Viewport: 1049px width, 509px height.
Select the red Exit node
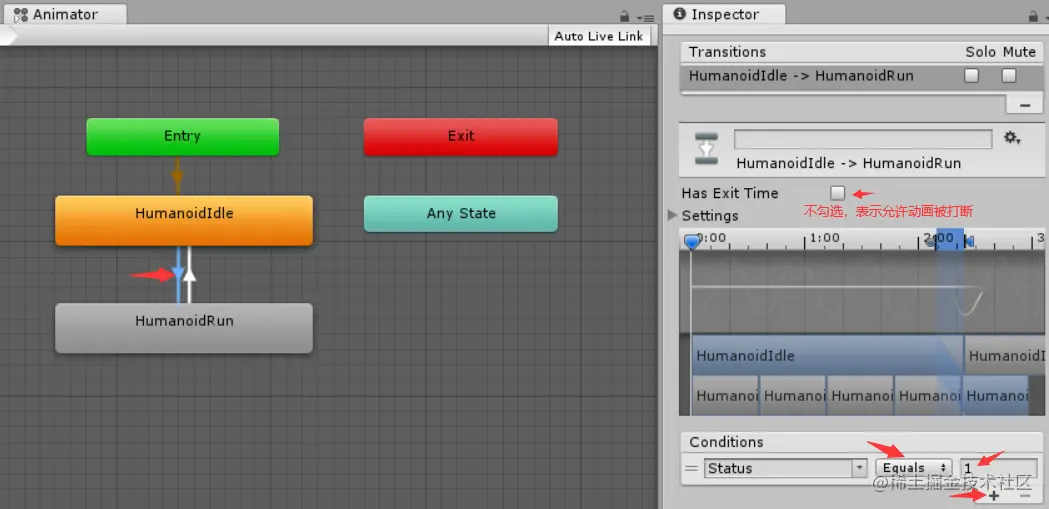click(460, 136)
